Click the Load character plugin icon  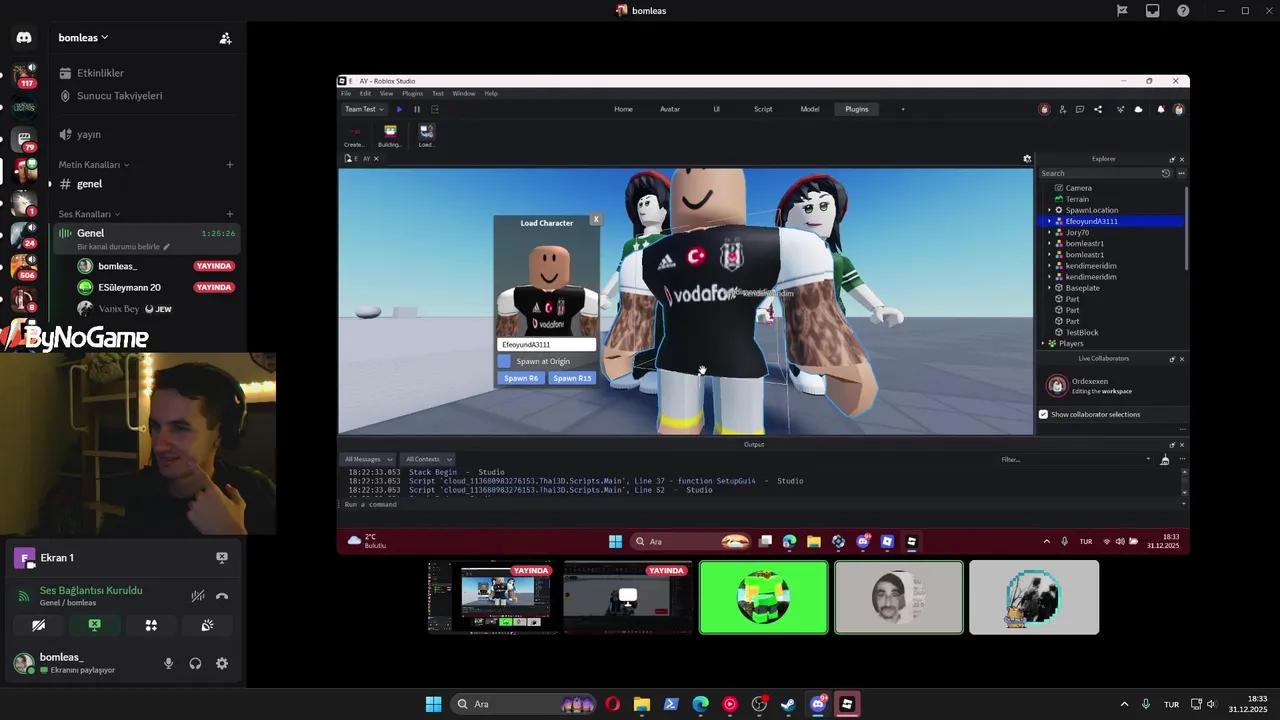coord(426,135)
